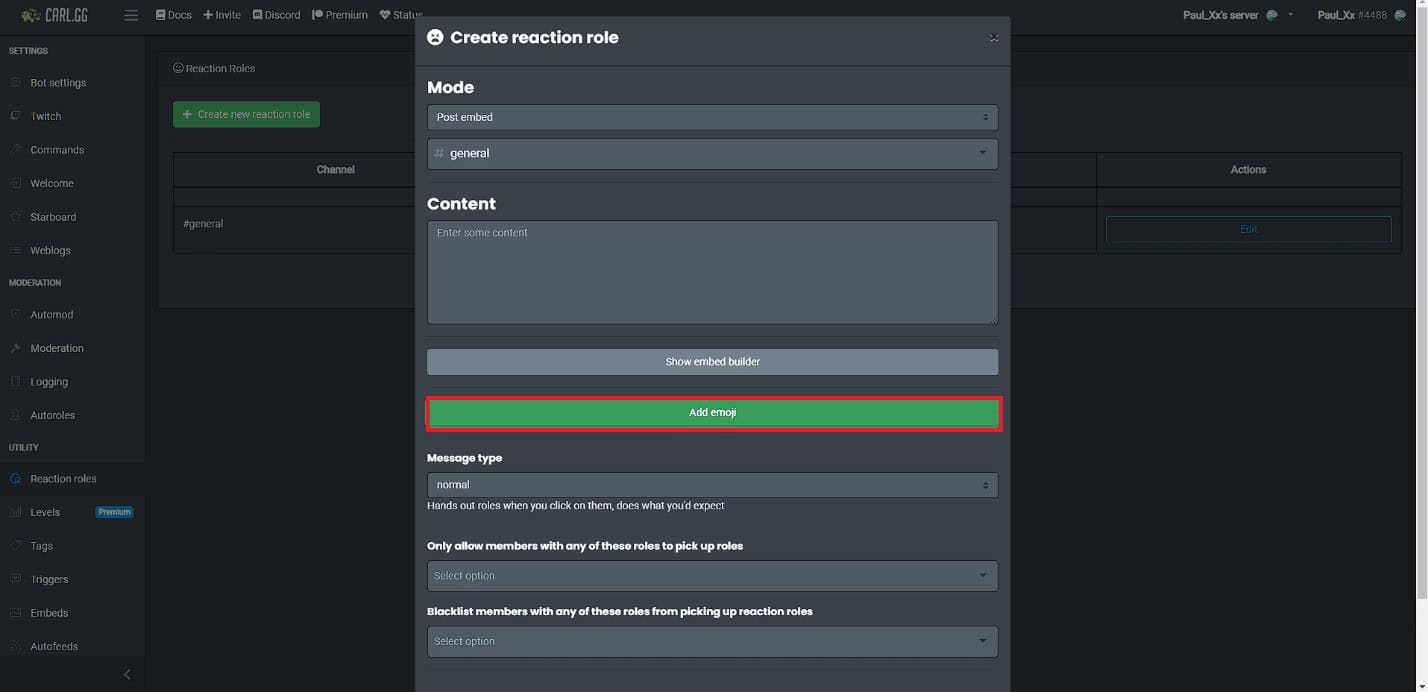The width and height of the screenshot is (1428, 692).
Task: Click Show embed builder button
Action: (x=712, y=362)
